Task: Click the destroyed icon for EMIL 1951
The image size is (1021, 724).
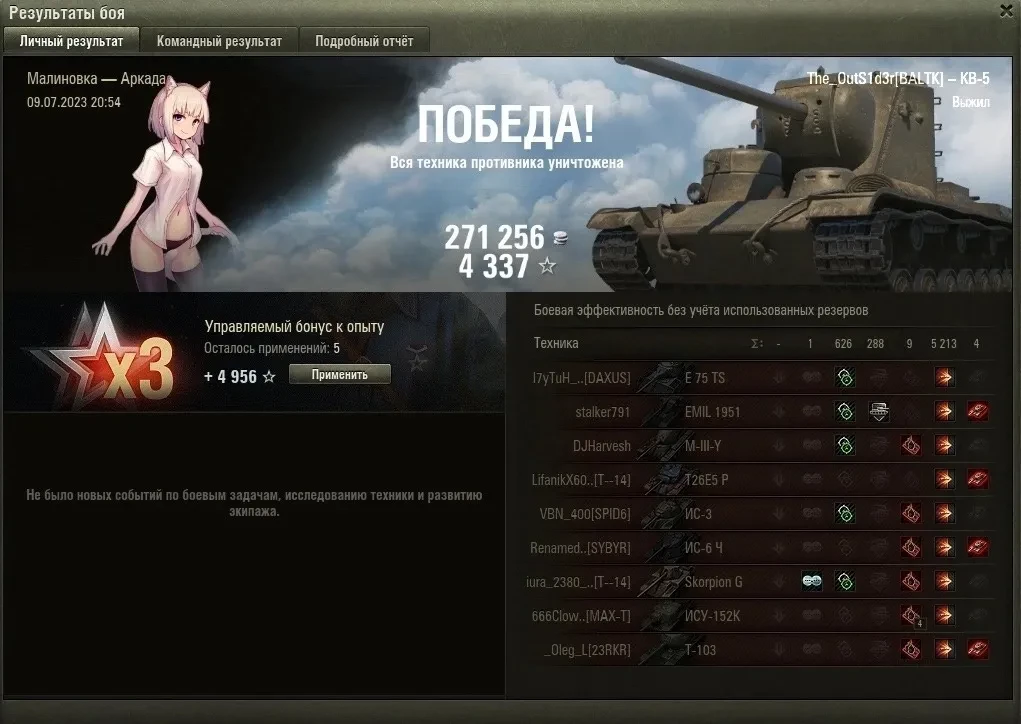Action: (x=977, y=411)
